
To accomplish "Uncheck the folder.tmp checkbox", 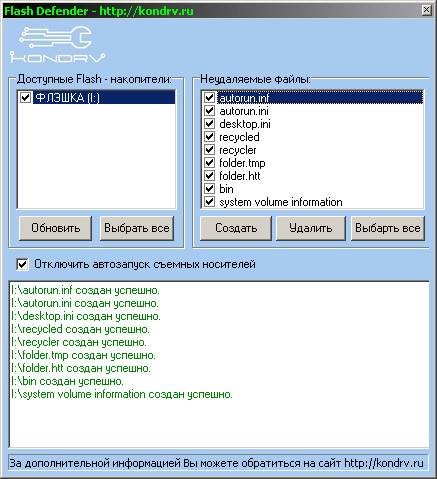I will coord(209,163).
